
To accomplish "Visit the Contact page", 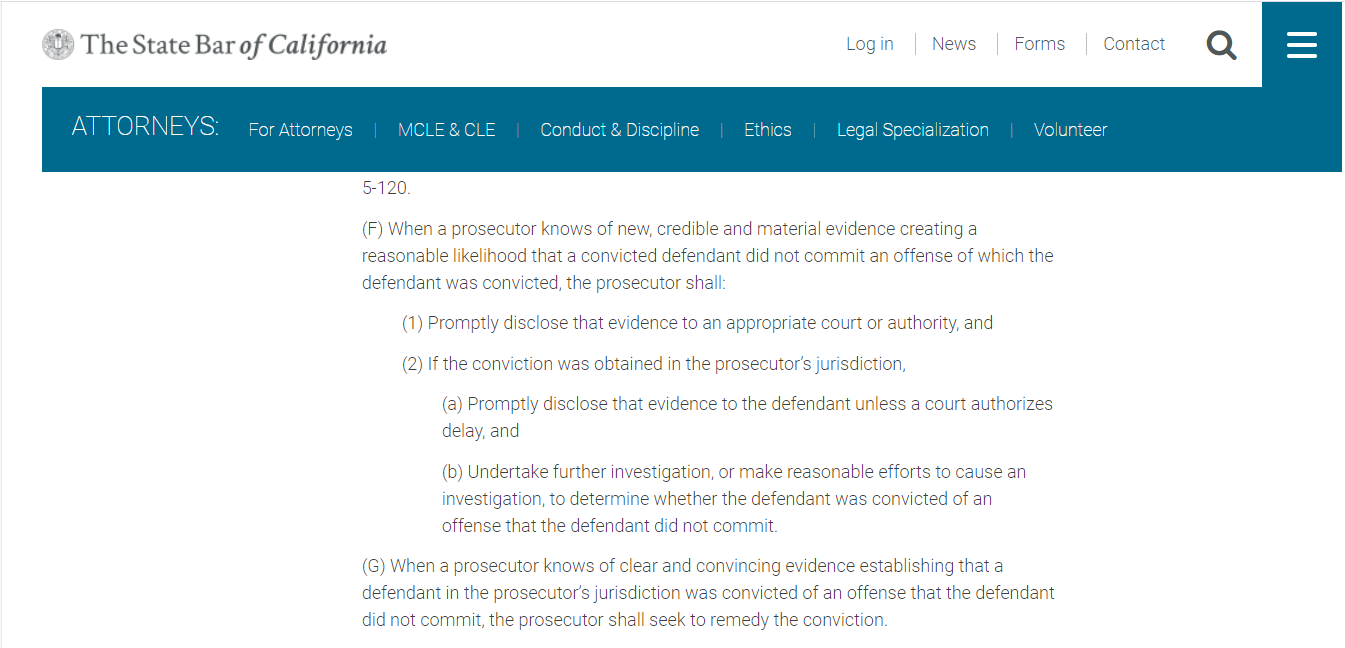I will click(x=1134, y=44).
